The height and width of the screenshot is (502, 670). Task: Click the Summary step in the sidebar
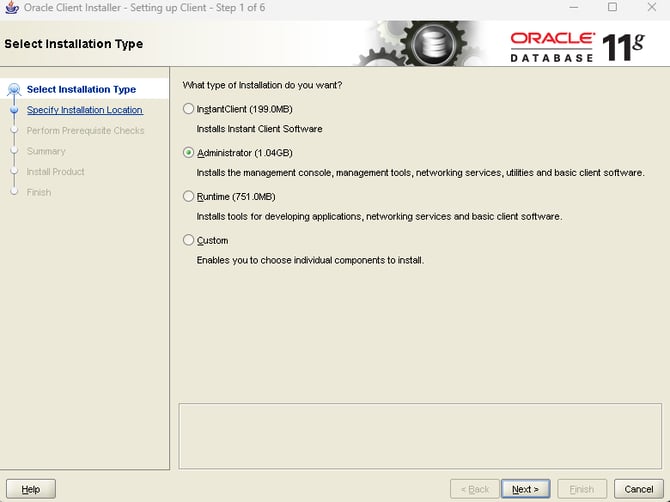coord(46,151)
